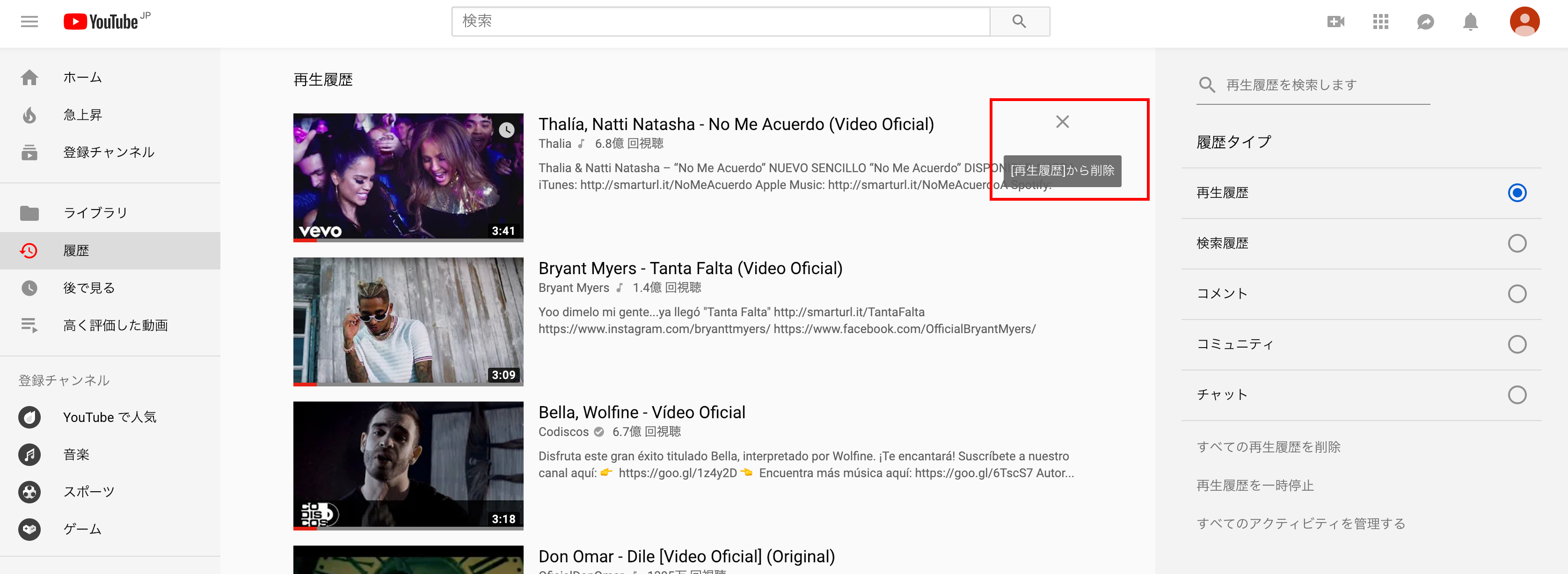The height and width of the screenshot is (574, 1568).
Task: Open the notifications bell
Action: click(x=1470, y=22)
